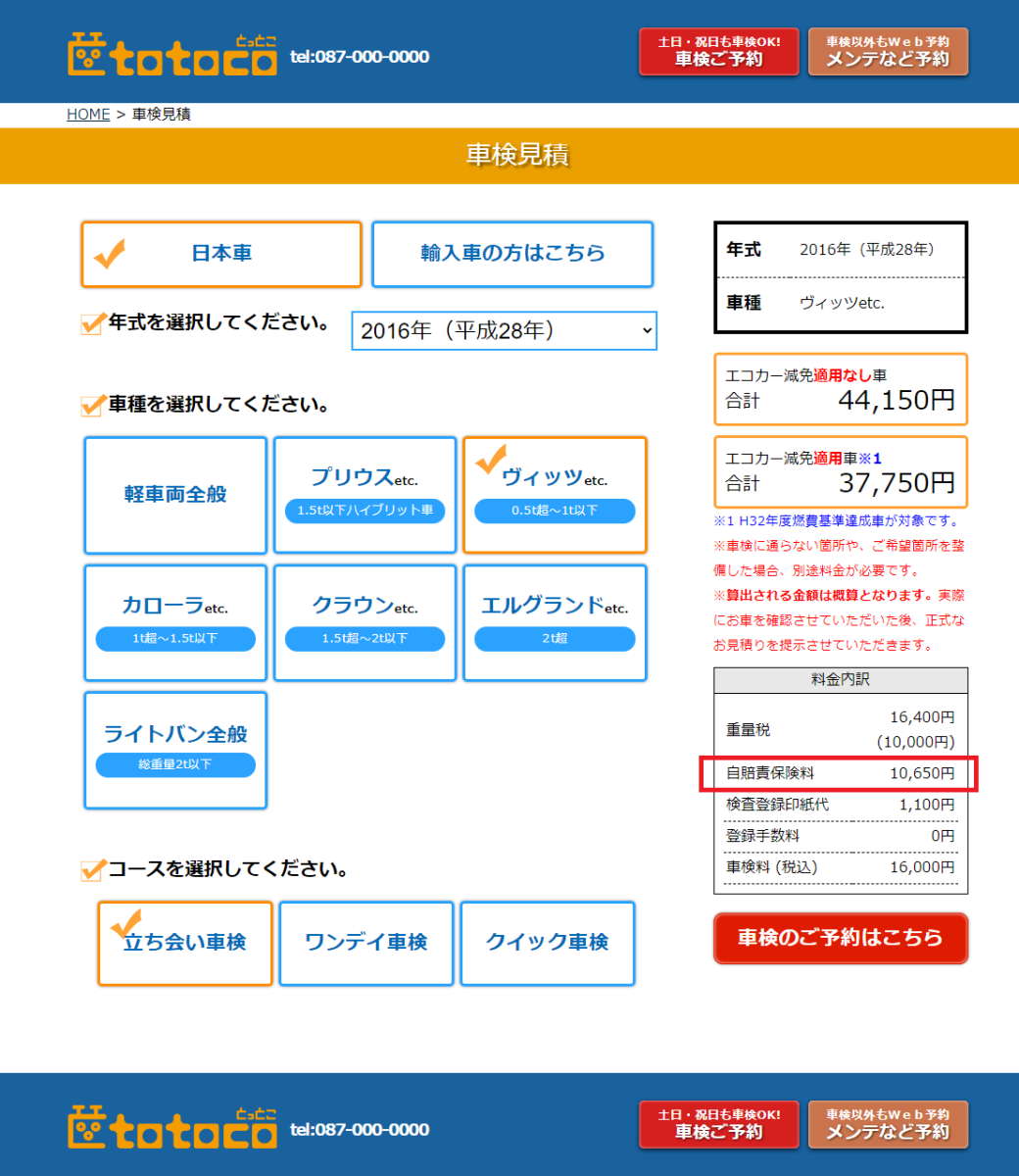Select the 立ち会い車検 course

(x=185, y=943)
